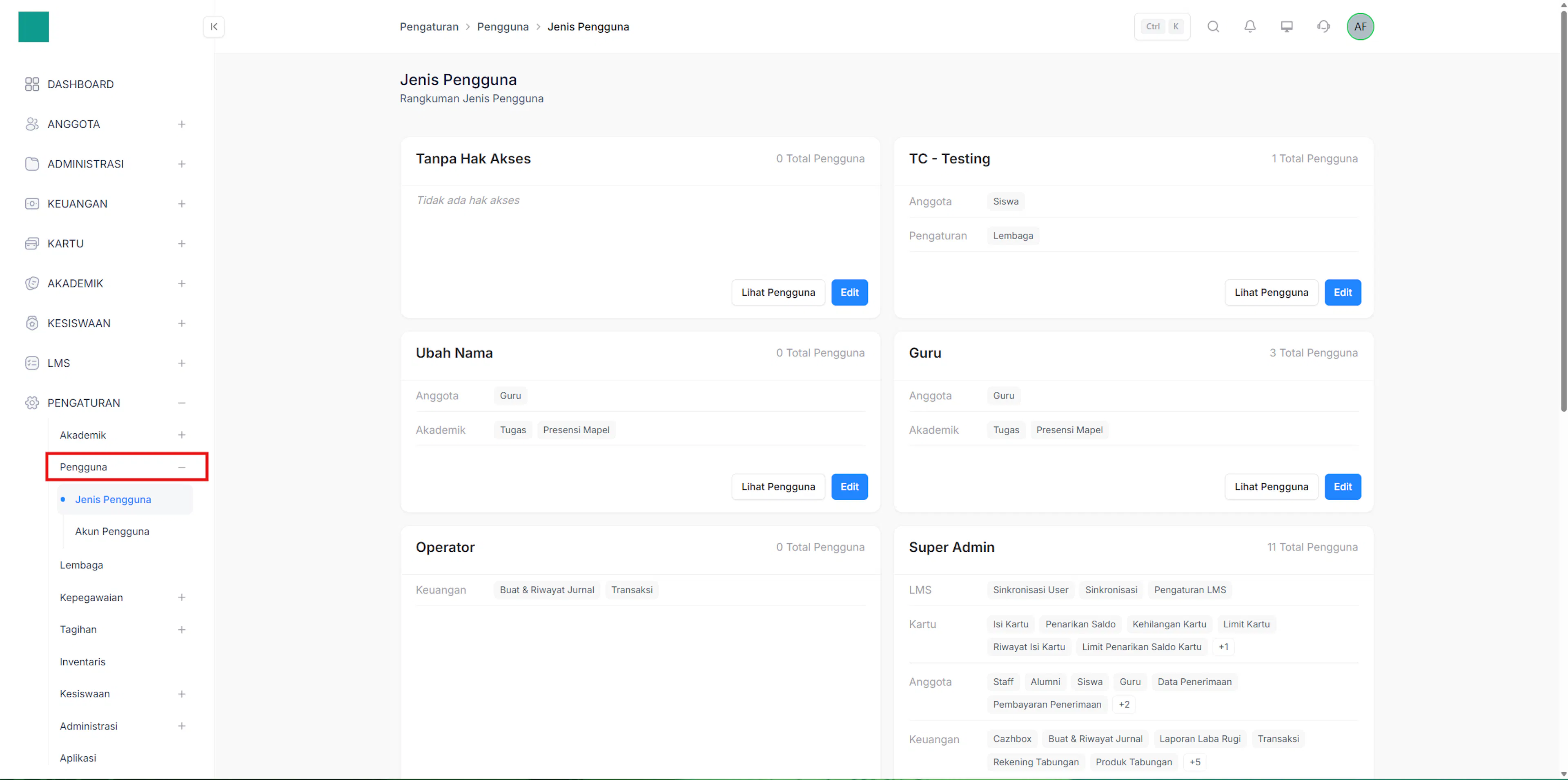Click the LMS list icon
Image resolution: width=1568 pixels, height=780 pixels.
tap(32, 363)
